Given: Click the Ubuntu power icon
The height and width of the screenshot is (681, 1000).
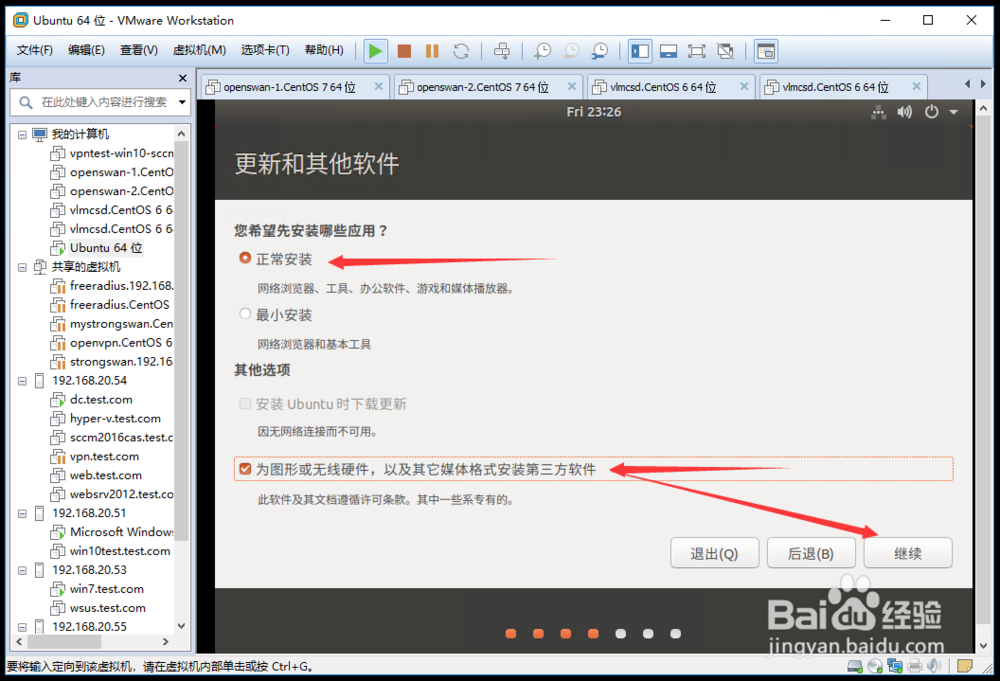Looking at the screenshot, I should [932, 112].
